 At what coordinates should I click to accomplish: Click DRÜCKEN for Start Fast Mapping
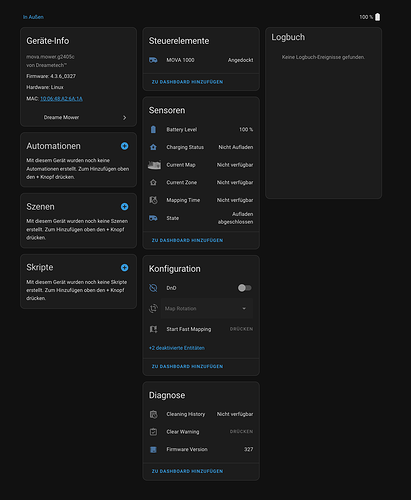241,329
